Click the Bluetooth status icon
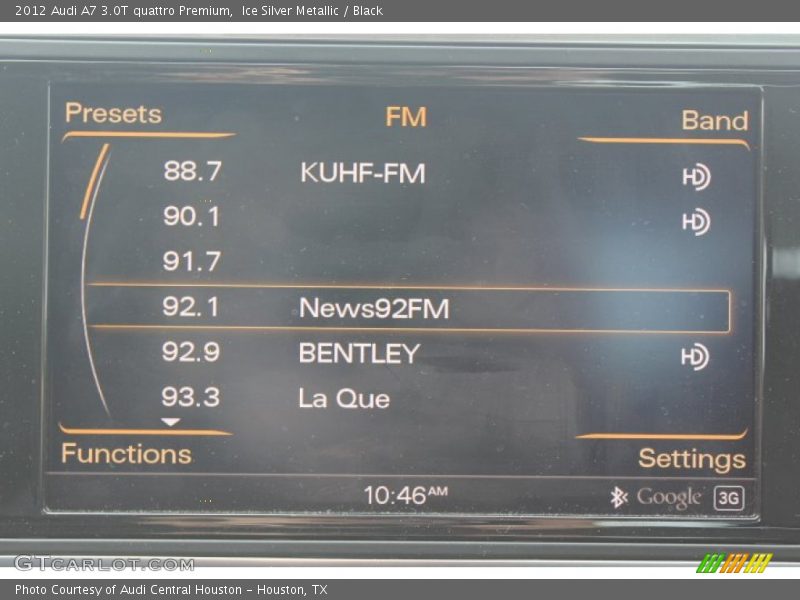800x600 pixels. 619,497
